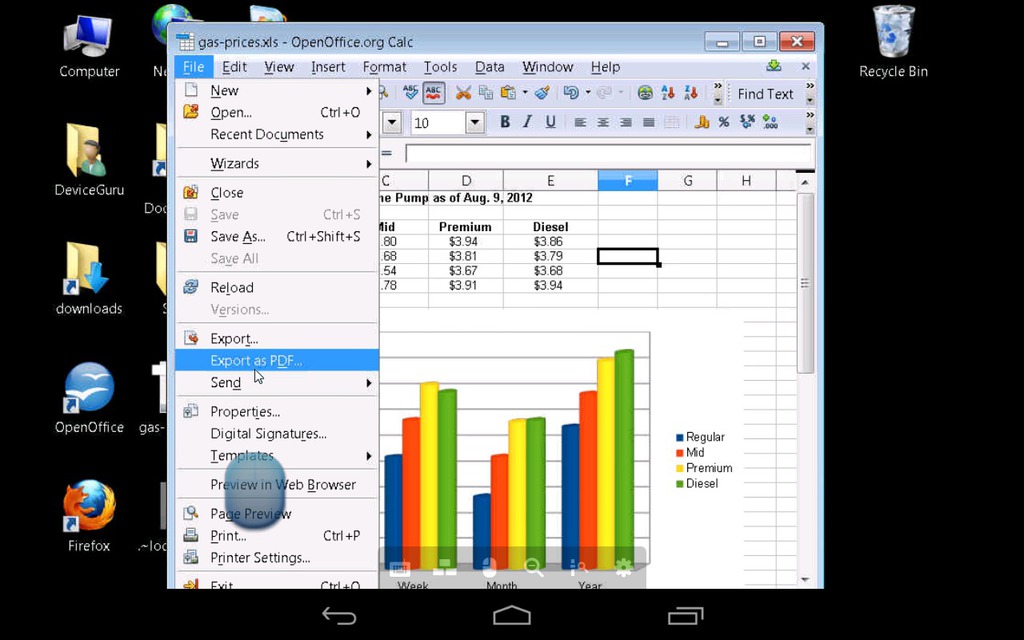This screenshot has height=640, width=1024.
Task: Toggle Underline formatting
Action: point(551,122)
